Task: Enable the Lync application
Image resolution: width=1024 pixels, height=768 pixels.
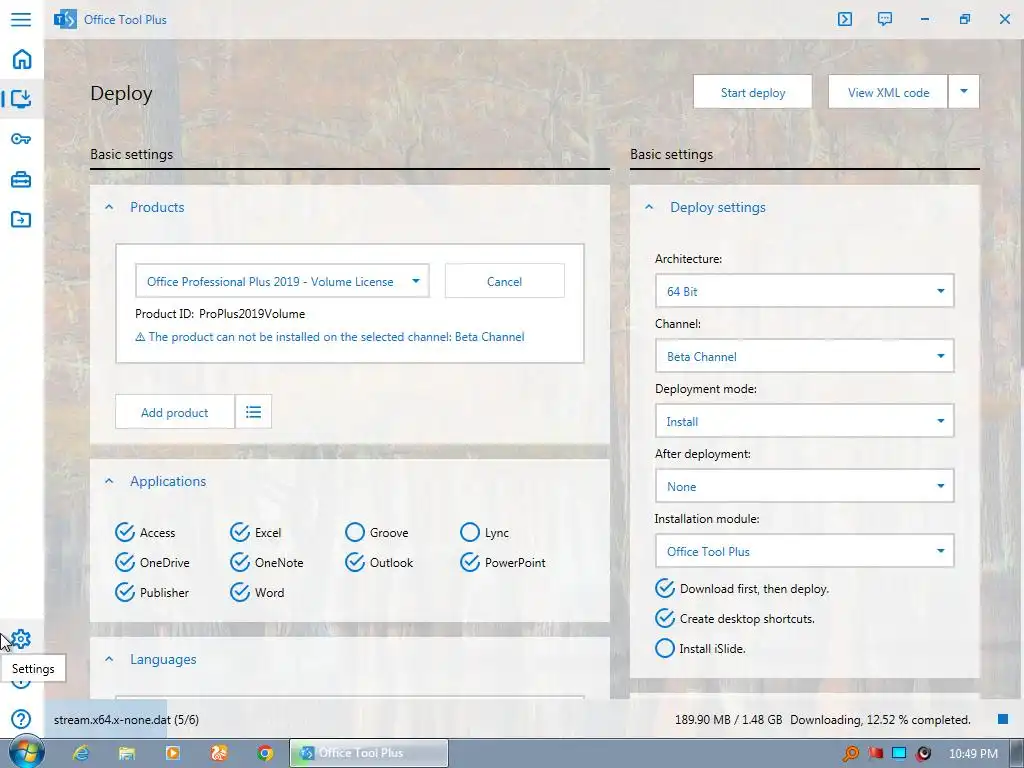Action: point(470,532)
